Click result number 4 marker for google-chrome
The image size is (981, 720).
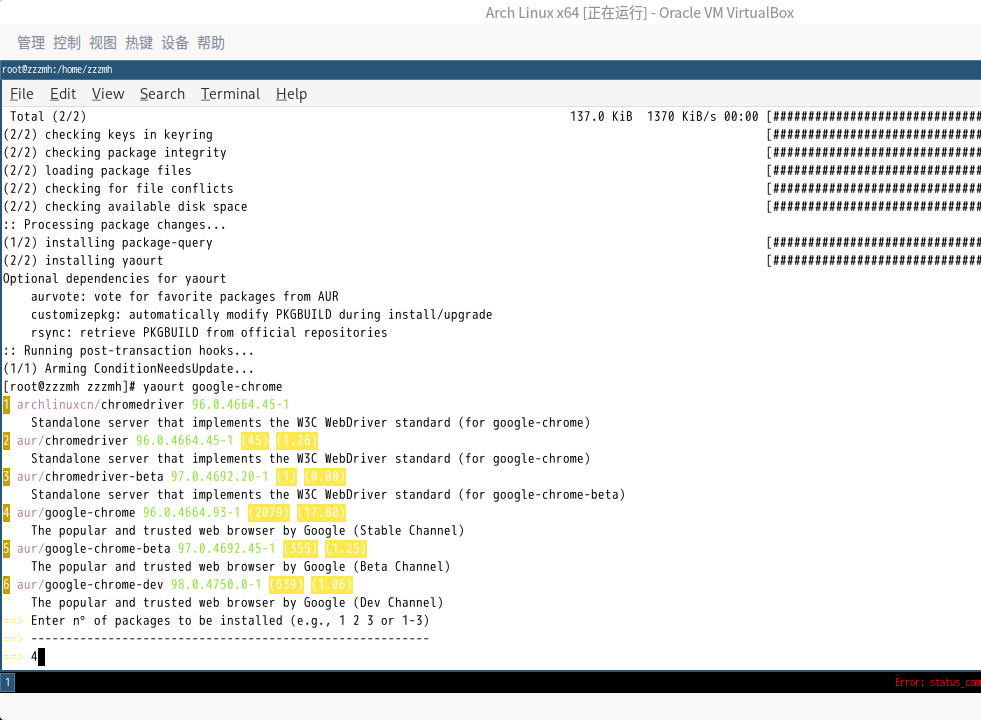[x=6, y=513]
